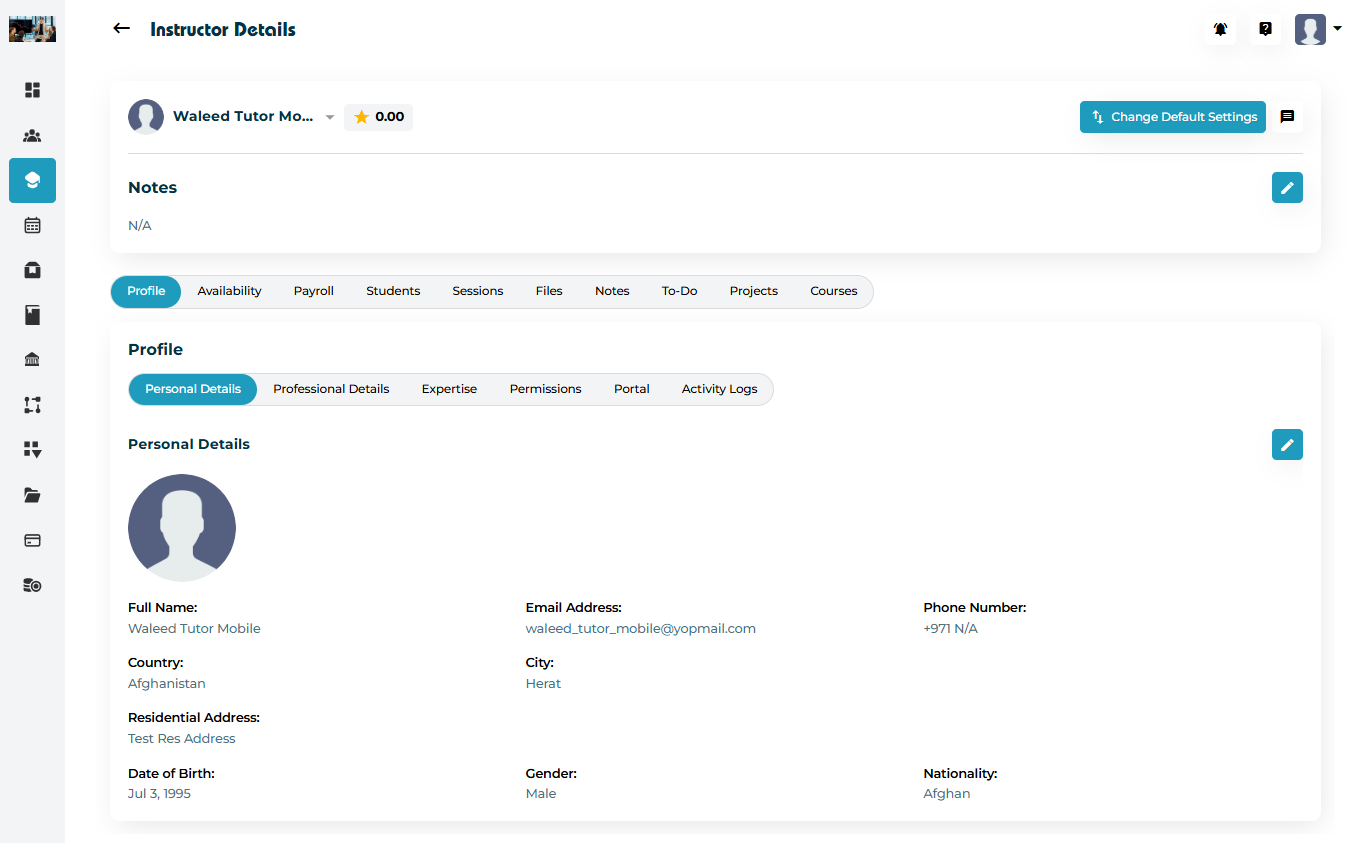Go back using the left arrow
This screenshot has width=1366, height=843.
(122, 29)
